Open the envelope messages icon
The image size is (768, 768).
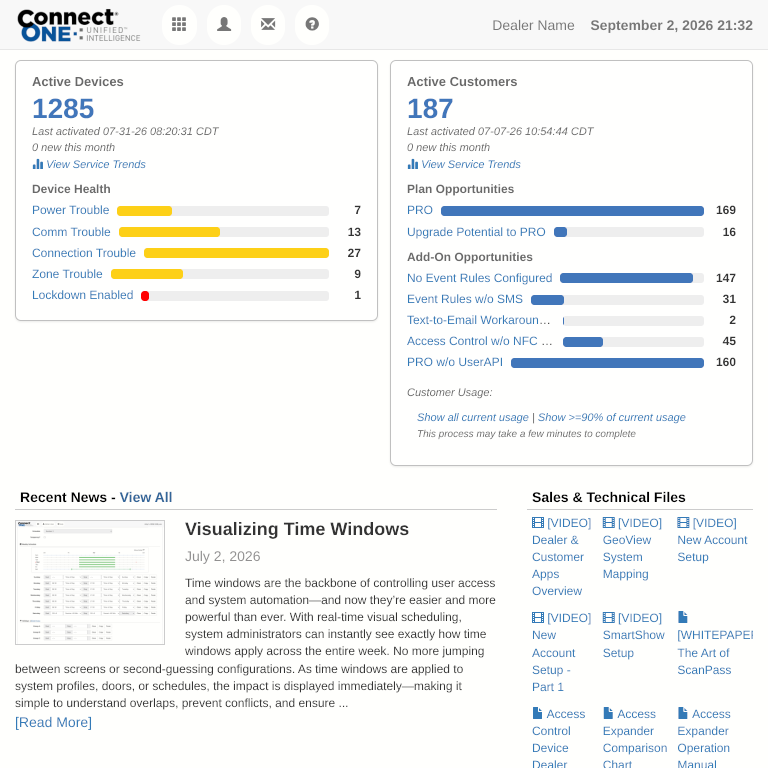coord(268,24)
